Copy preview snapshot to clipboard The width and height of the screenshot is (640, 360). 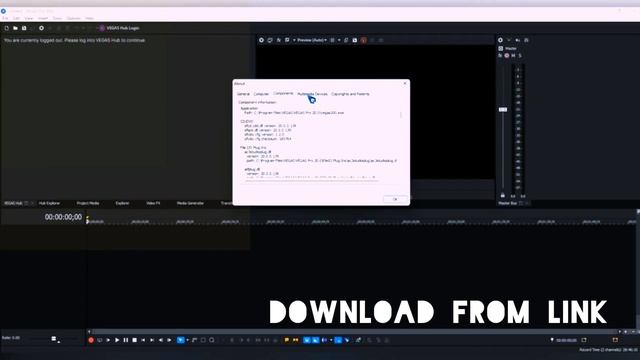pos(346,40)
